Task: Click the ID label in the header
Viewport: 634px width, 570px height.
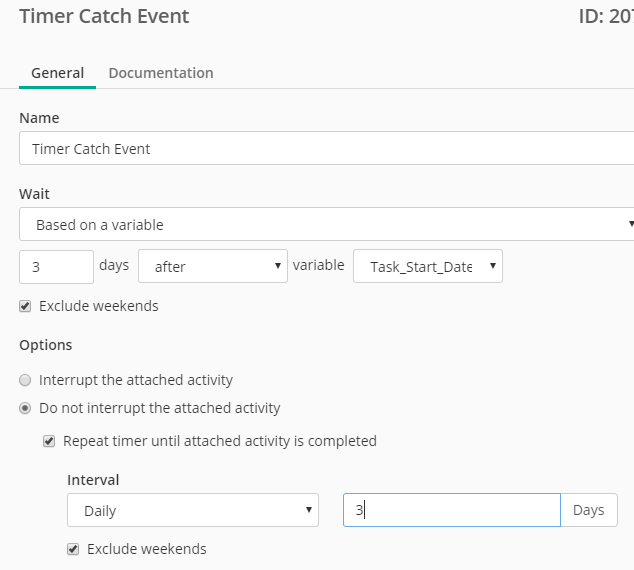Action: point(604,17)
